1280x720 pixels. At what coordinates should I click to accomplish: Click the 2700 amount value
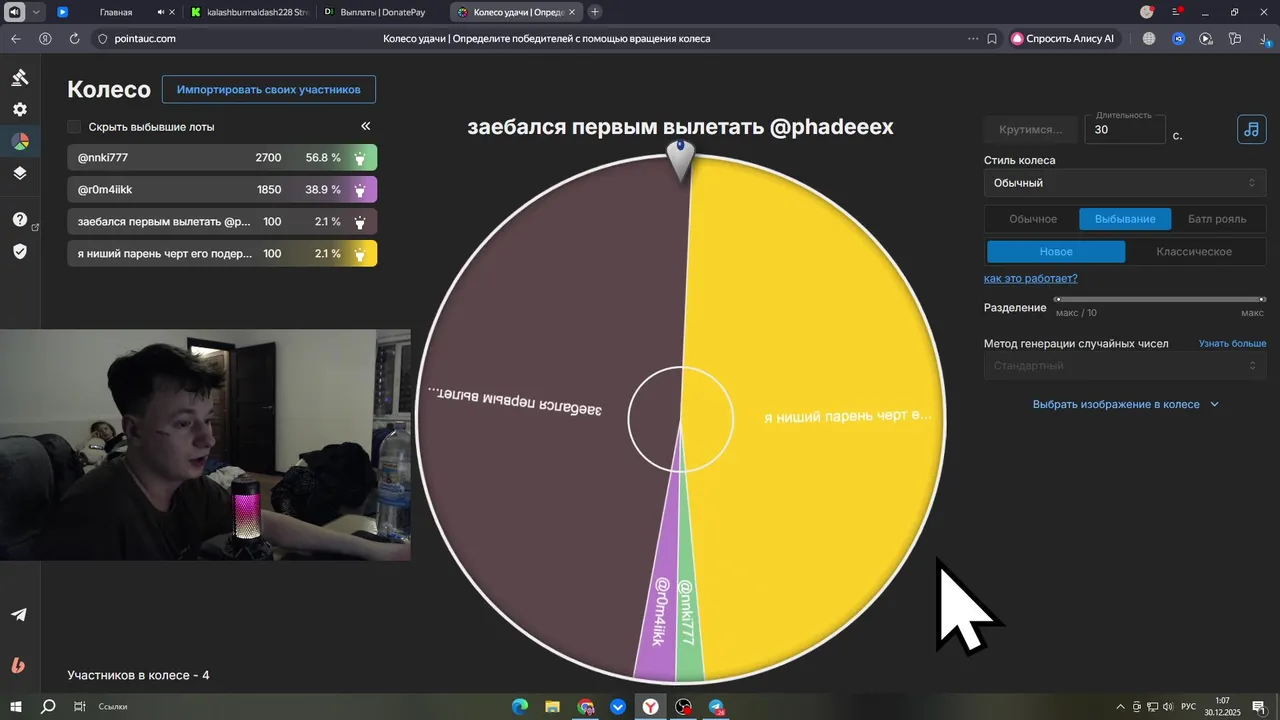268,158
